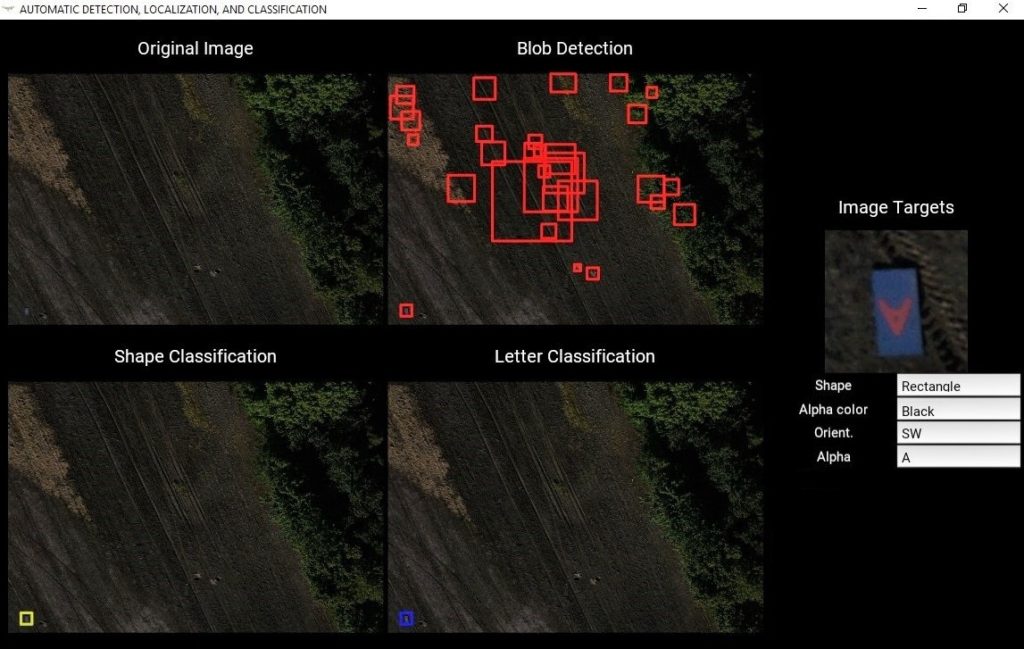
Task: Click the small red box at blob panel bottom-left
Action: coord(406,310)
